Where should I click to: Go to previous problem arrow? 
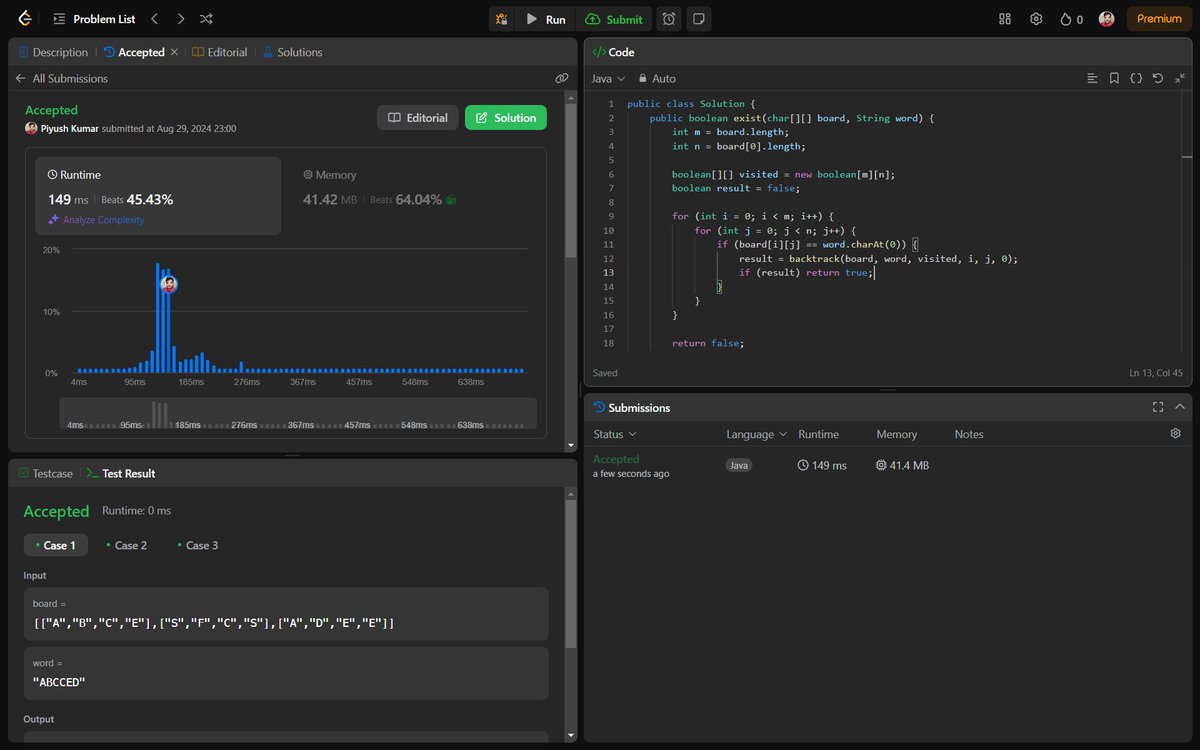[153, 19]
